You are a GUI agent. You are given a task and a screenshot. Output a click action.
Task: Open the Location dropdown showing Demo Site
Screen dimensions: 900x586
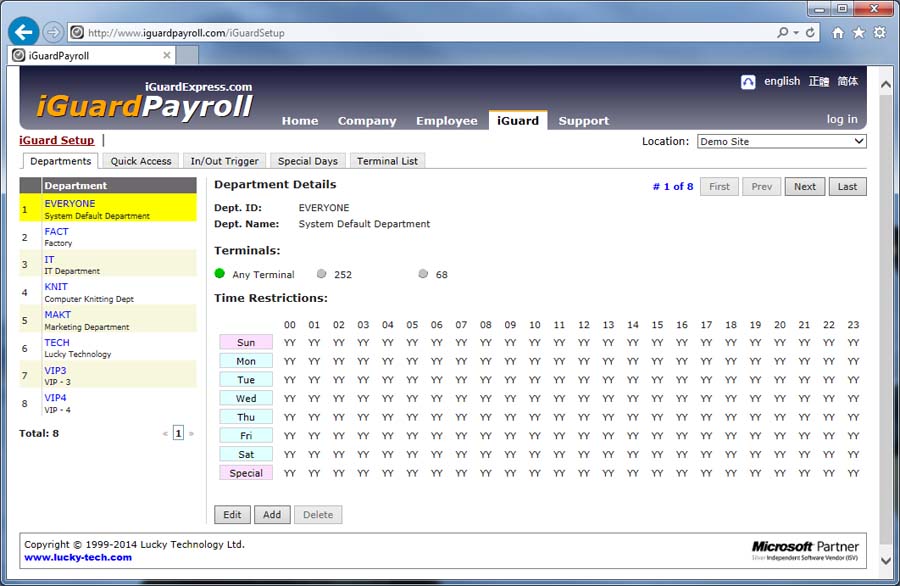(782, 141)
